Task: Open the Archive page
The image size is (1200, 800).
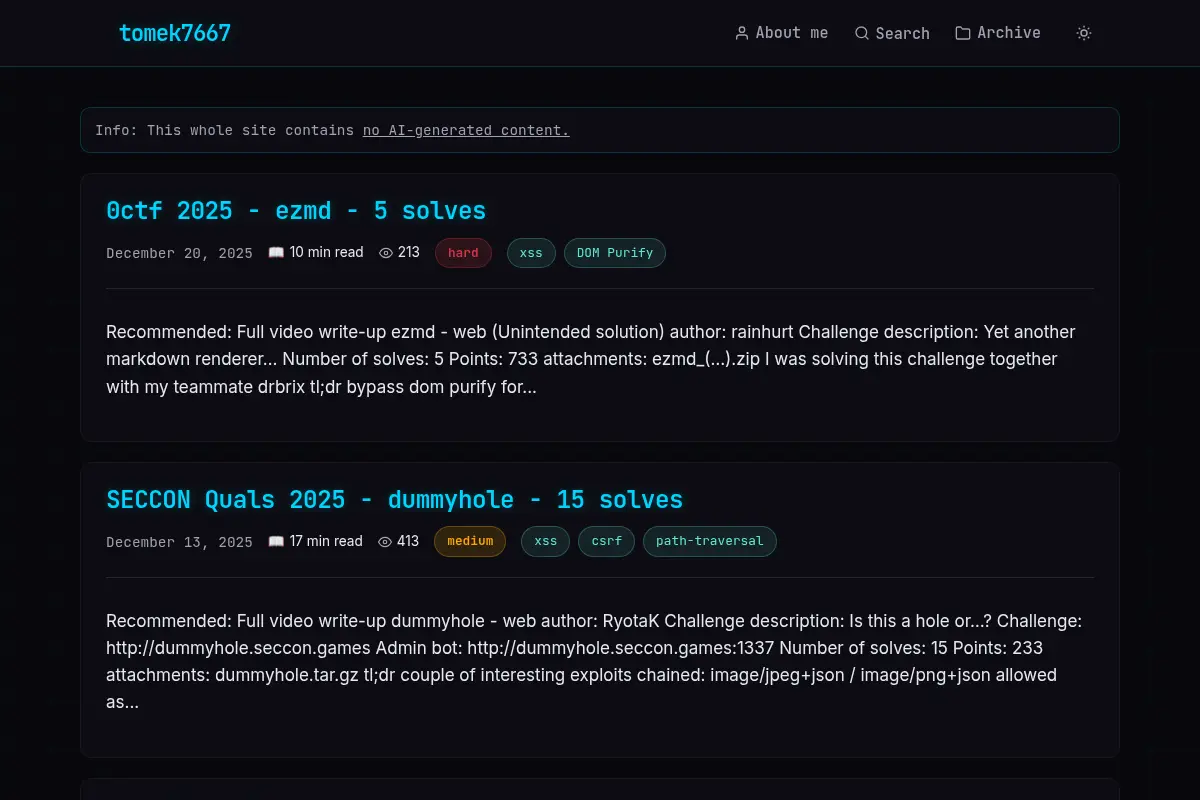Action: point(998,33)
